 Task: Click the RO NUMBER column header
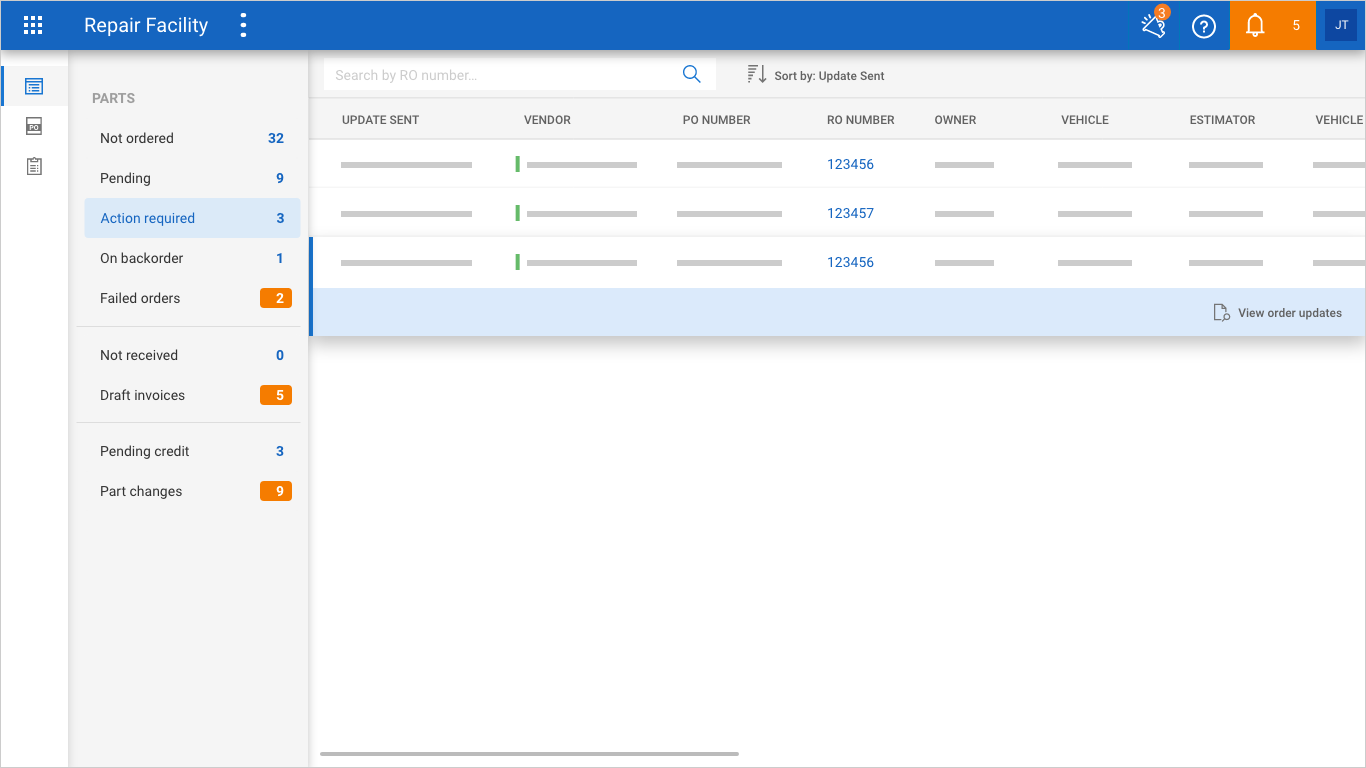(860, 120)
